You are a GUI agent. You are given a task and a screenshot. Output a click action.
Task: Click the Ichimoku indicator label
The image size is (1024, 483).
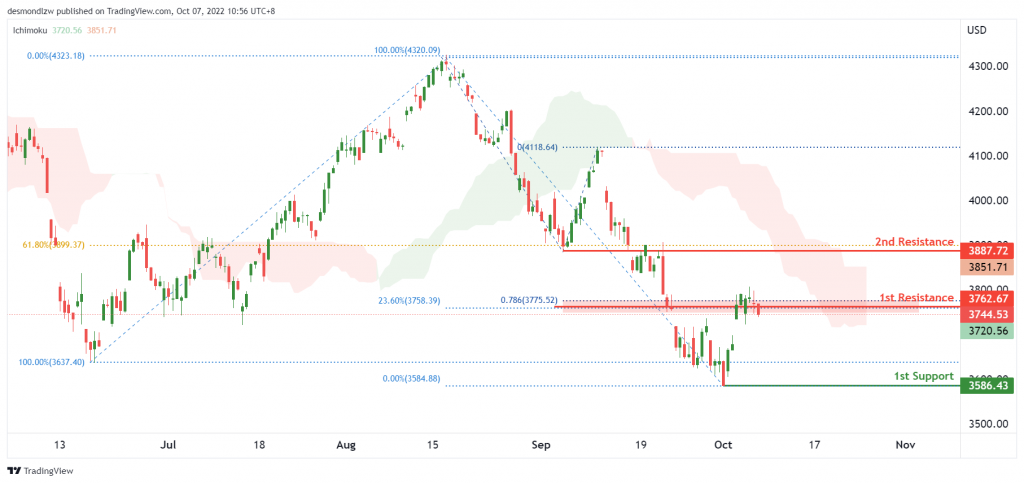click(31, 30)
